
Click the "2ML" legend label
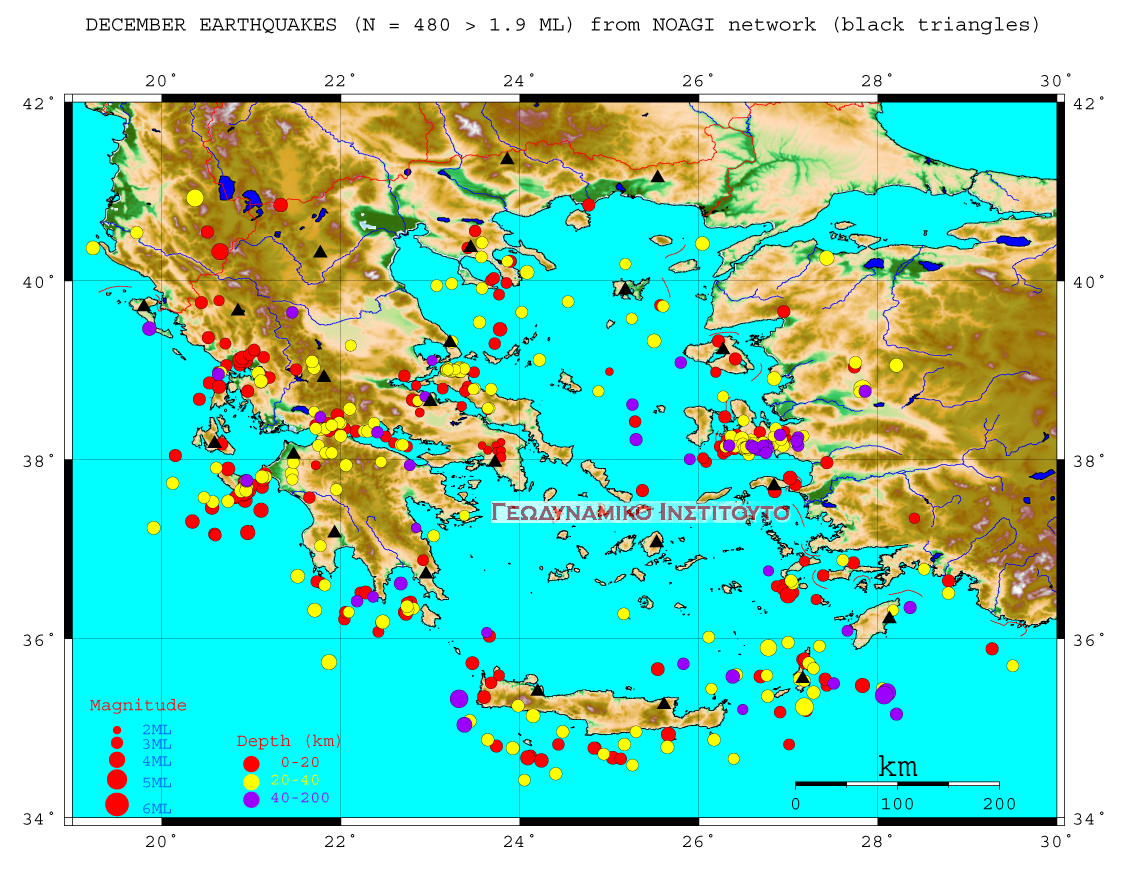click(x=157, y=730)
